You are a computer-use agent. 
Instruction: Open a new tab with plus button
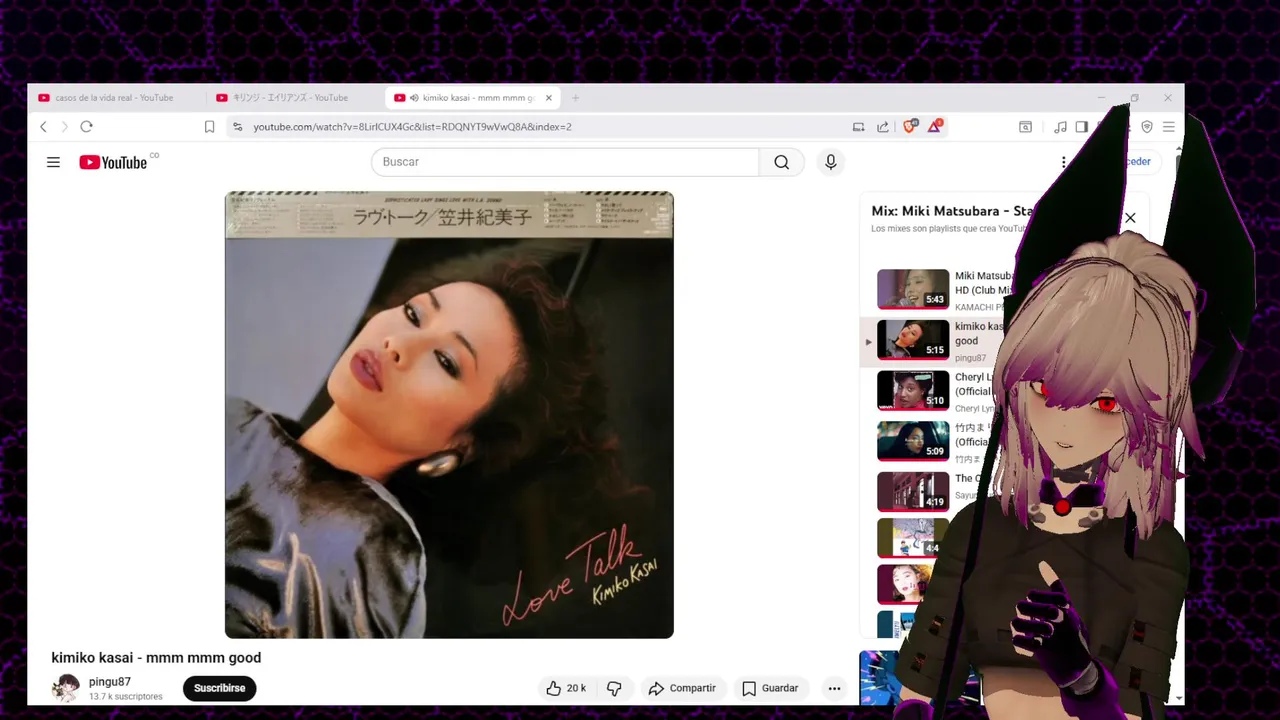pos(575,98)
